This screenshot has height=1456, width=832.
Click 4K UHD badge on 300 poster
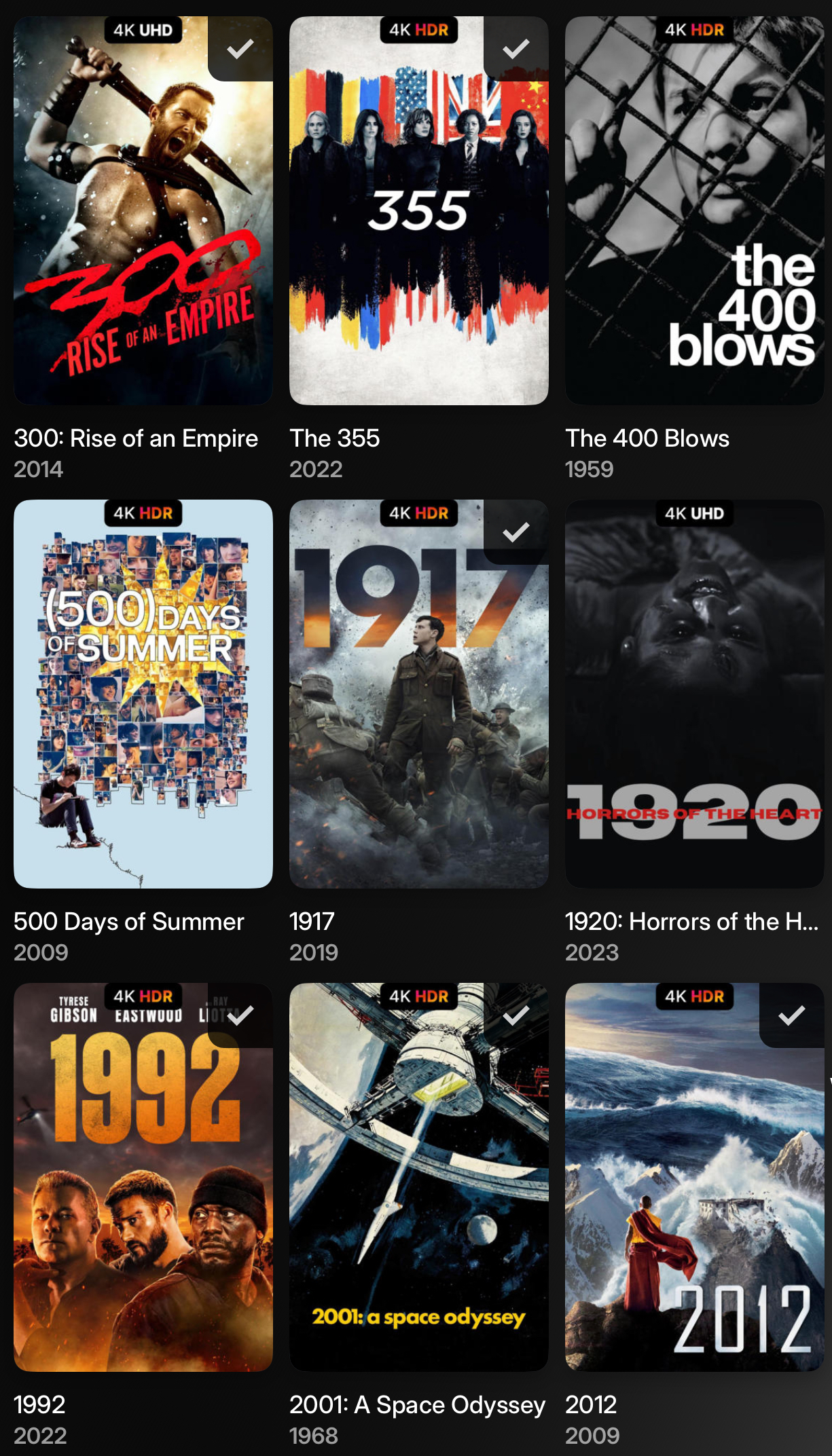143,30
